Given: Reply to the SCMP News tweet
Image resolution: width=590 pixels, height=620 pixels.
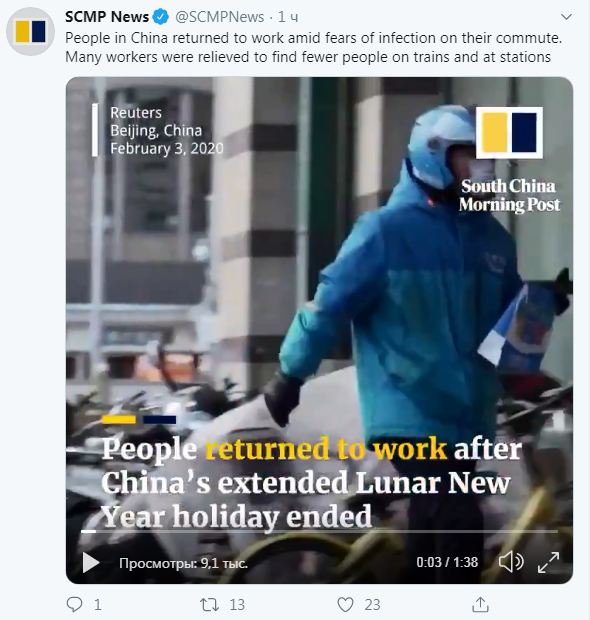Looking at the screenshot, I should click(x=74, y=604).
